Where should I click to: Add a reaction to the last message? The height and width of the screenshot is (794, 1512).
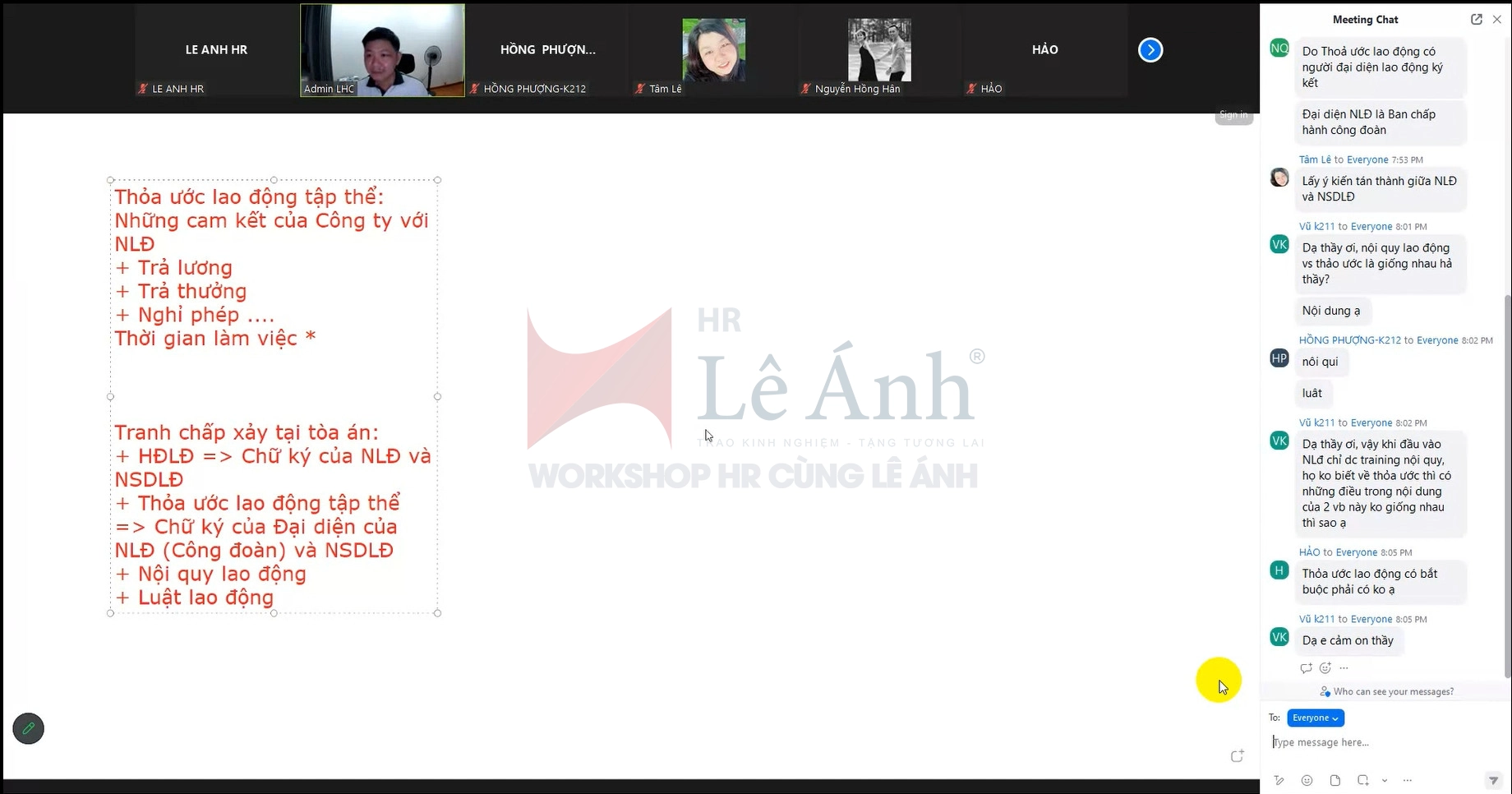click(x=1325, y=668)
